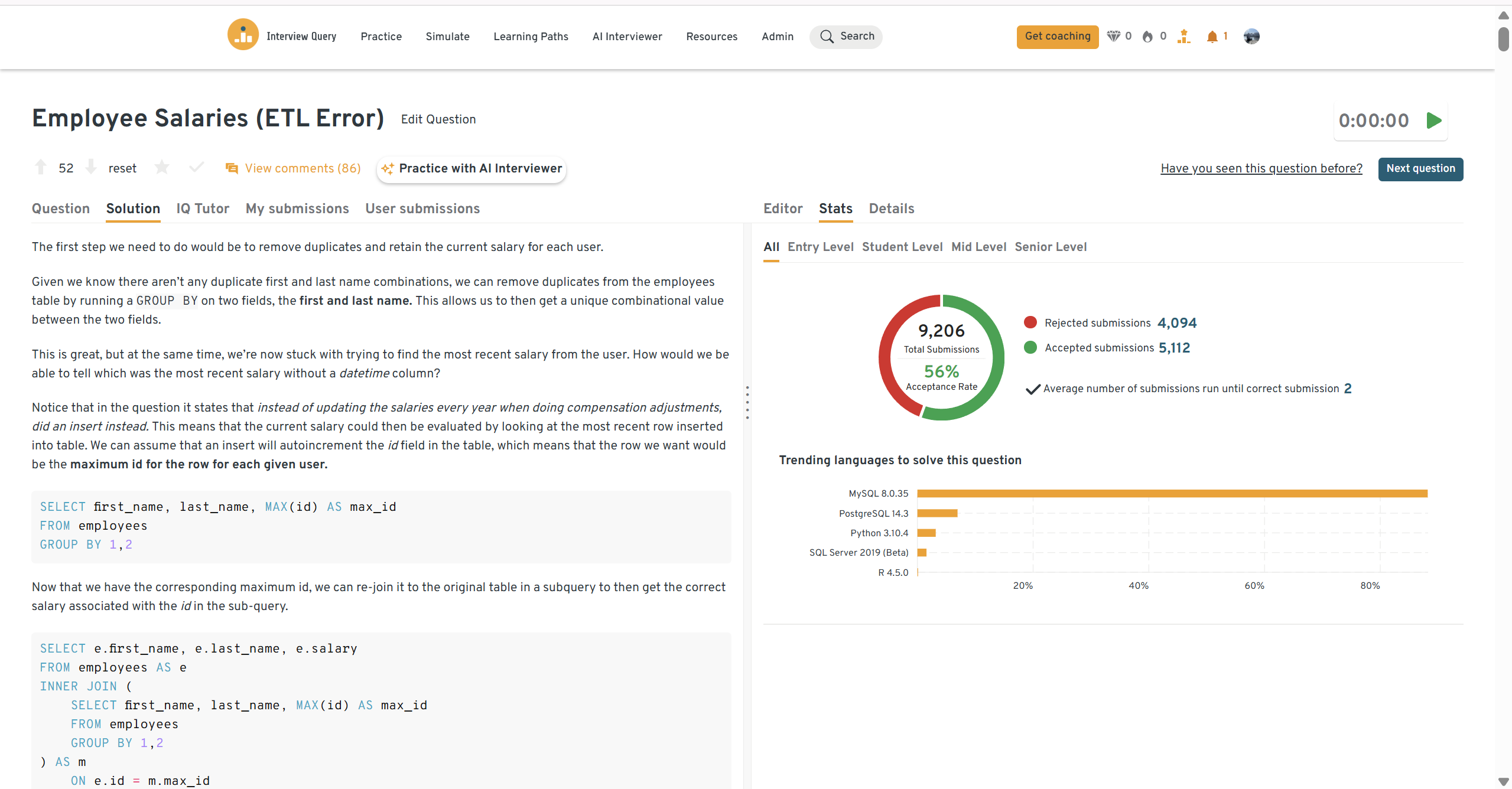The height and width of the screenshot is (789, 1512).
Task: Click the flame streak icon
Action: 1147,37
